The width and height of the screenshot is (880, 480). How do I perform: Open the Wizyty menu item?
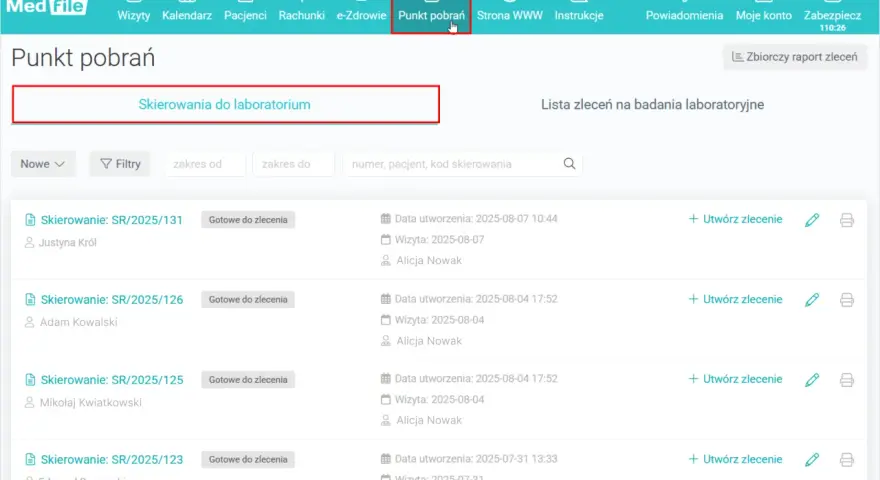pos(134,15)
